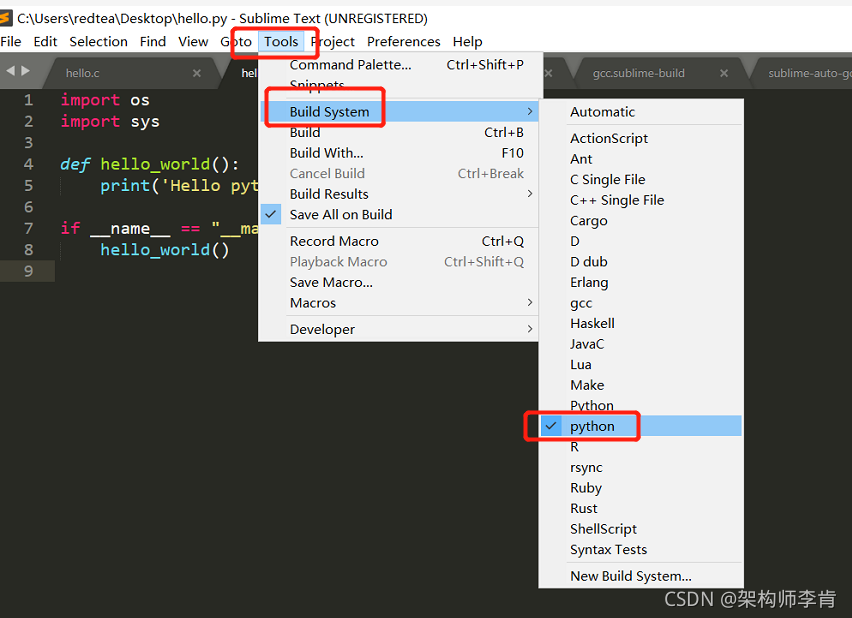Place cursor on 'import os' line

point(105,100)
